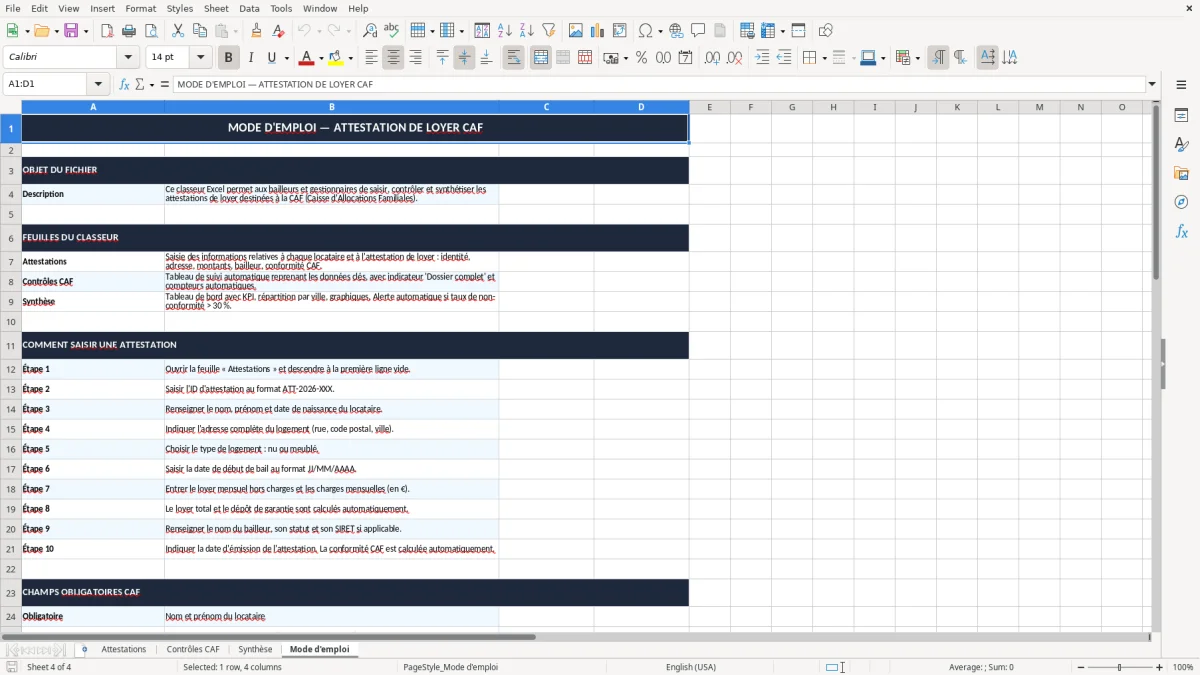The width and height of the screenshot is (1200, 675).
Task: Insert Comment speech bubble icon
Action: (698, 31)
